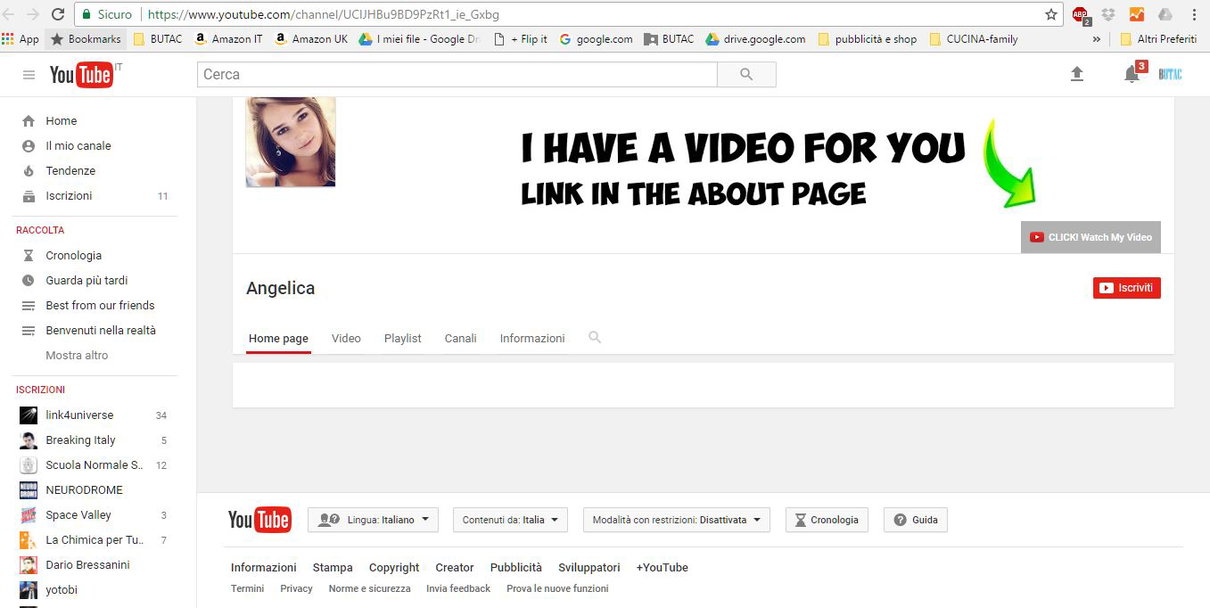Click yotobi channel avatar
The height and width of the screenshot is (608, 1210).
[x=29, y=590]
